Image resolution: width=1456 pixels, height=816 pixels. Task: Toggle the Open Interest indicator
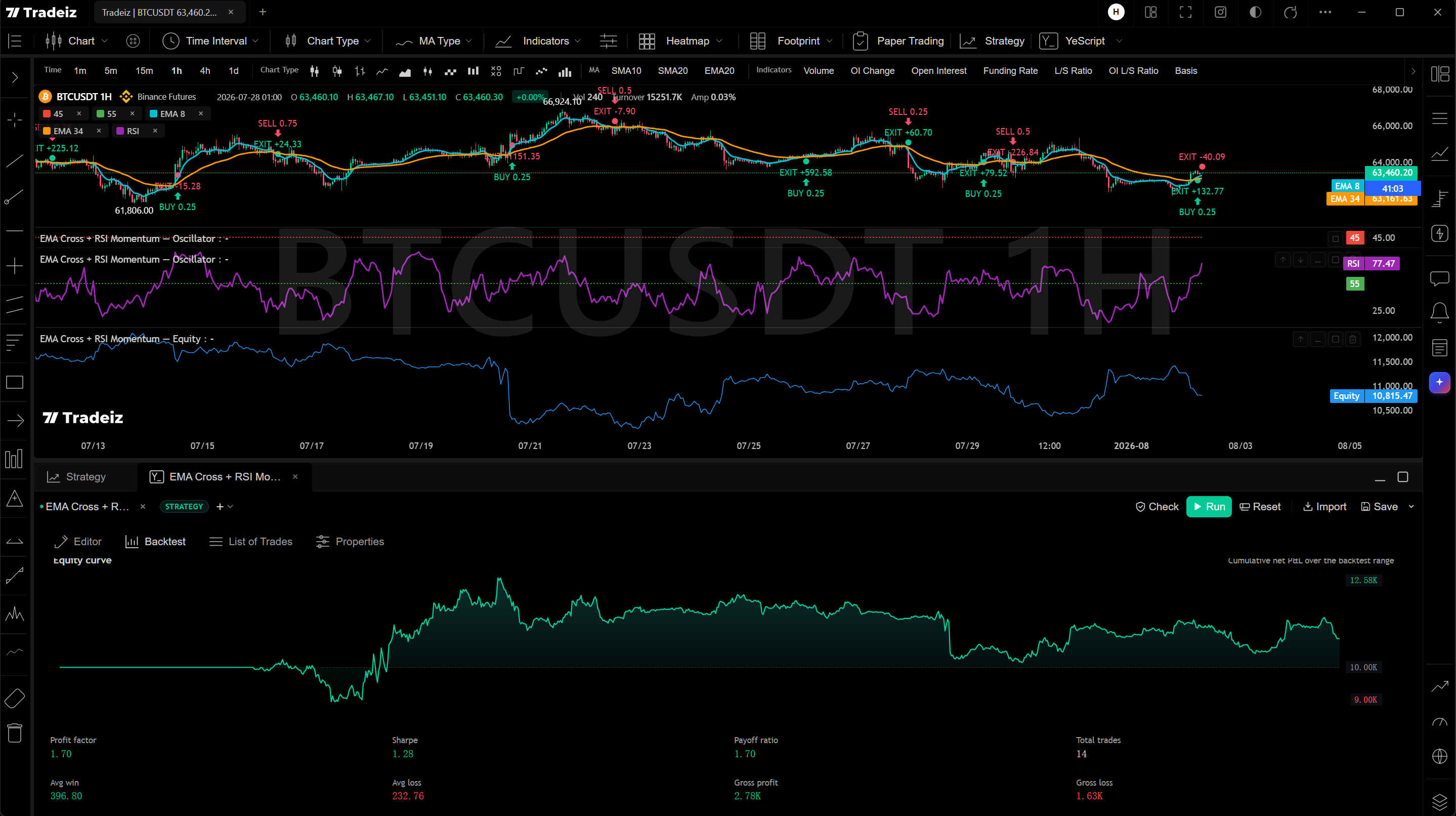(938, 71)
